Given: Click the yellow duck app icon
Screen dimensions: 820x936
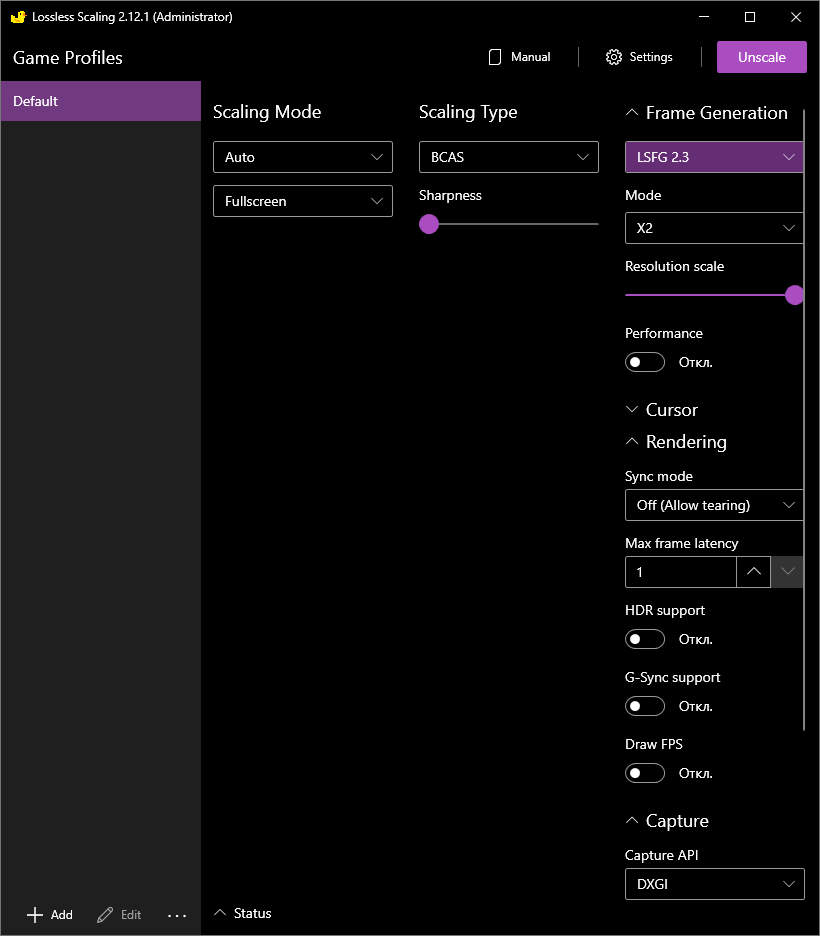Looking at the screenshot, I should tap(18, 17).
